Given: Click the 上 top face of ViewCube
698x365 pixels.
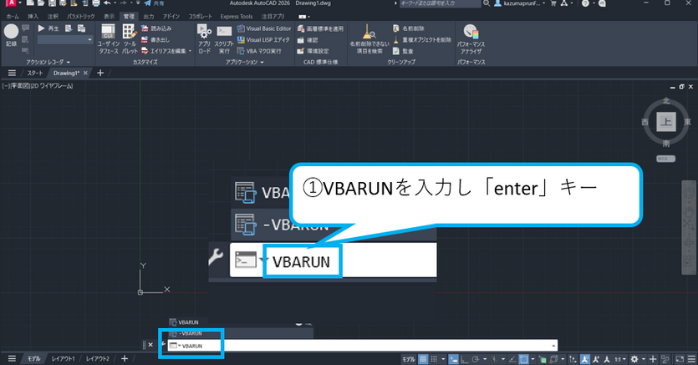Looking at the screenshot, I should click(666, 122).
